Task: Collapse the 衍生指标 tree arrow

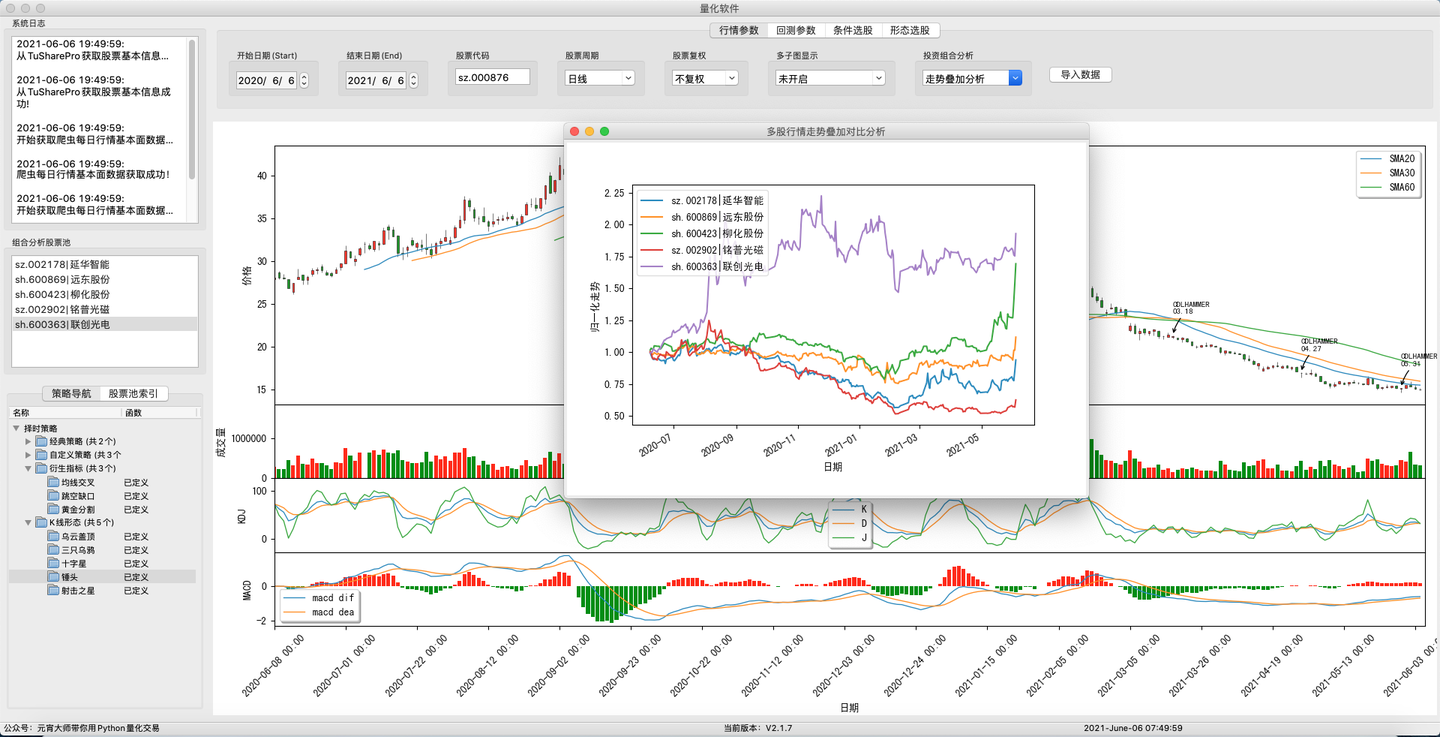Action: (x=28, y=468)
